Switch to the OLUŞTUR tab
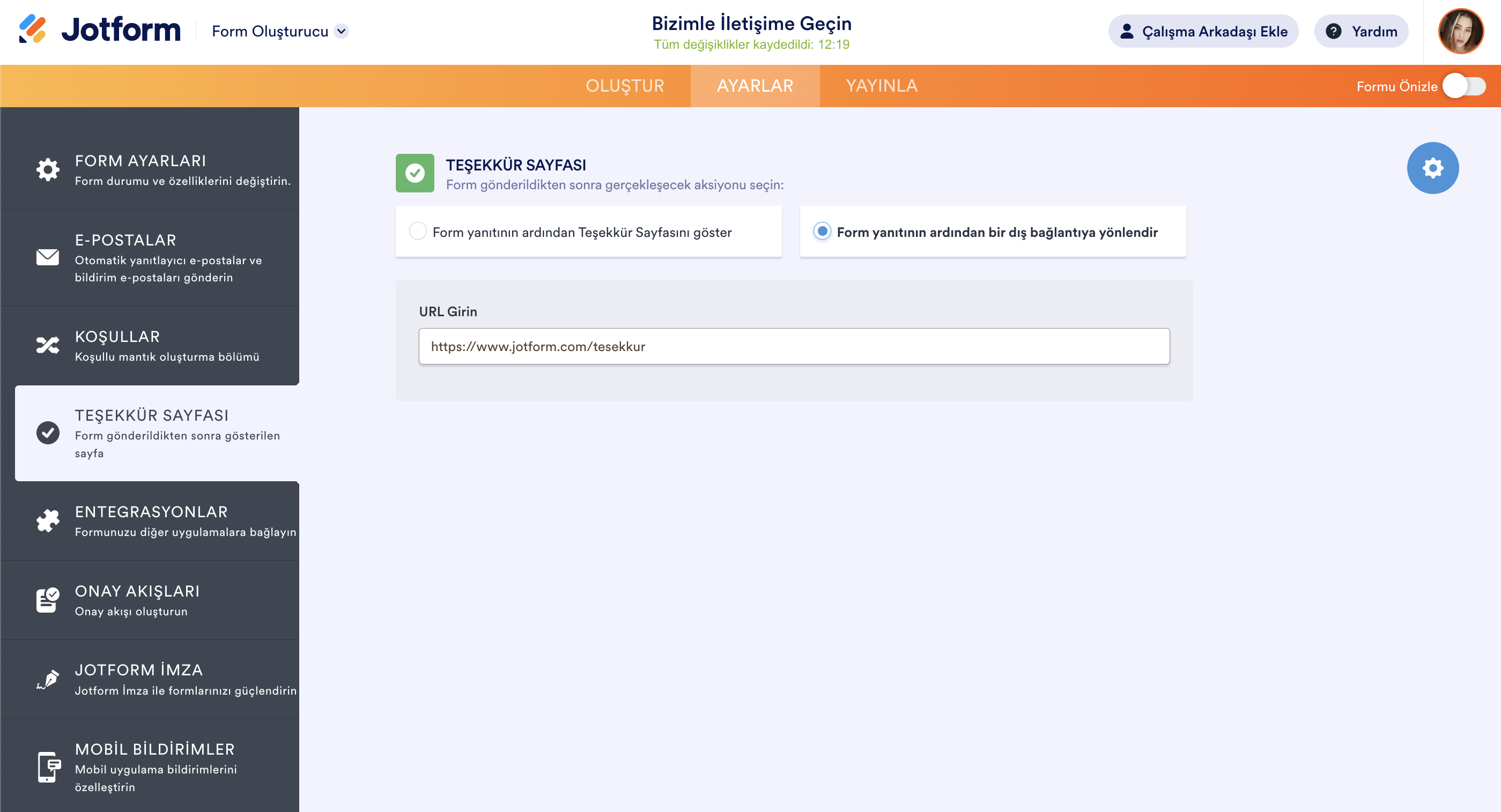The image size is (1501, 812). coord(625,86)
